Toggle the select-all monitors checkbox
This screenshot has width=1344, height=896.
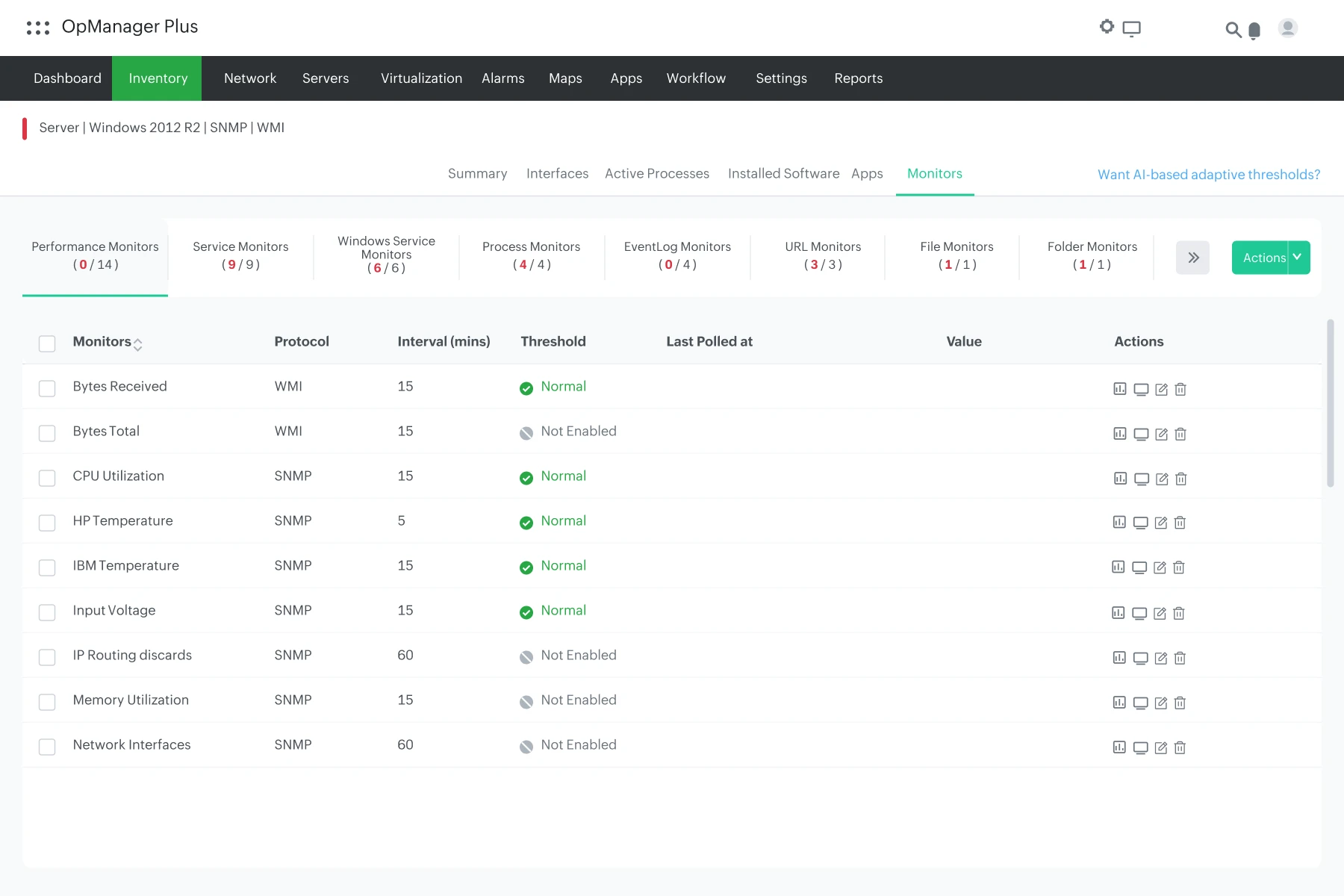(x=47, y=343)
